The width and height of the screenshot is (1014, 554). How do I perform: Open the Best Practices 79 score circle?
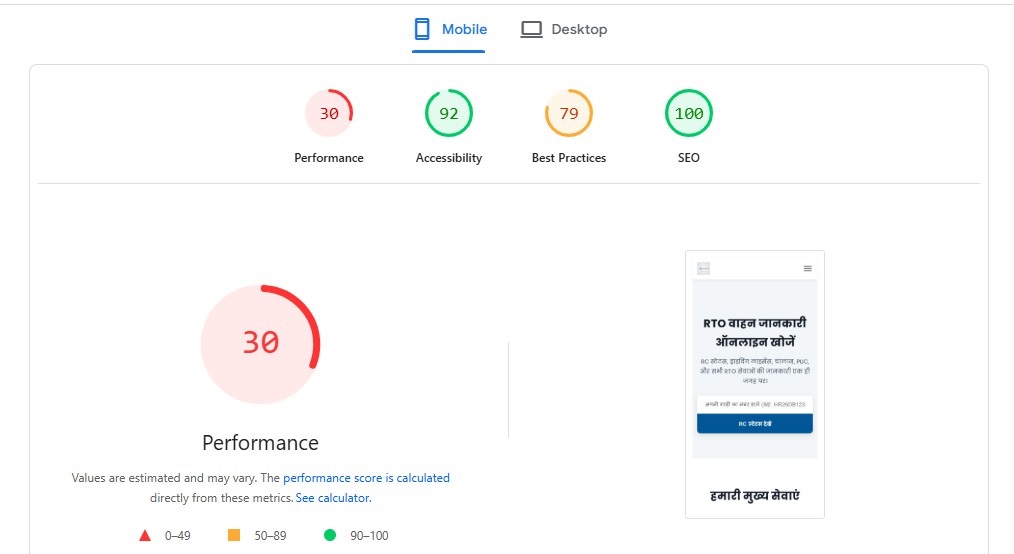569,114
